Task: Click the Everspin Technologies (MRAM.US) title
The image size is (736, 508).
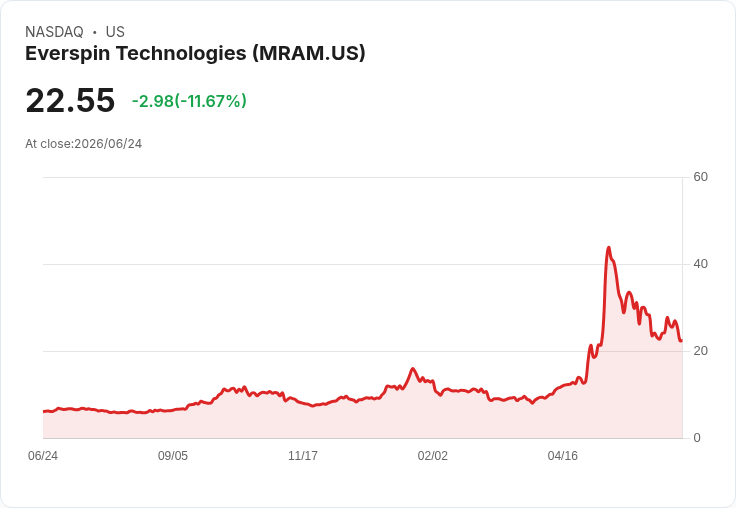Action: tap(195, 54)
